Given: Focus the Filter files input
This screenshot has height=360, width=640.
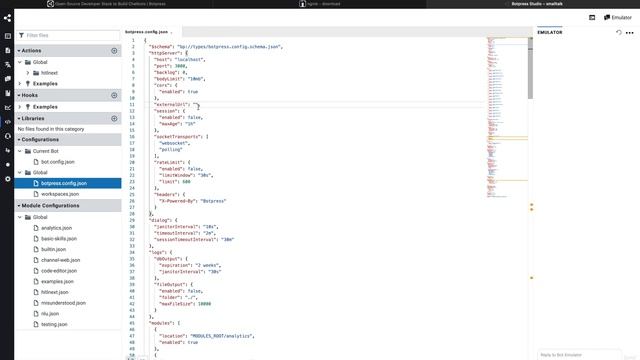Looking at the screenshot, I should [68, 36].
